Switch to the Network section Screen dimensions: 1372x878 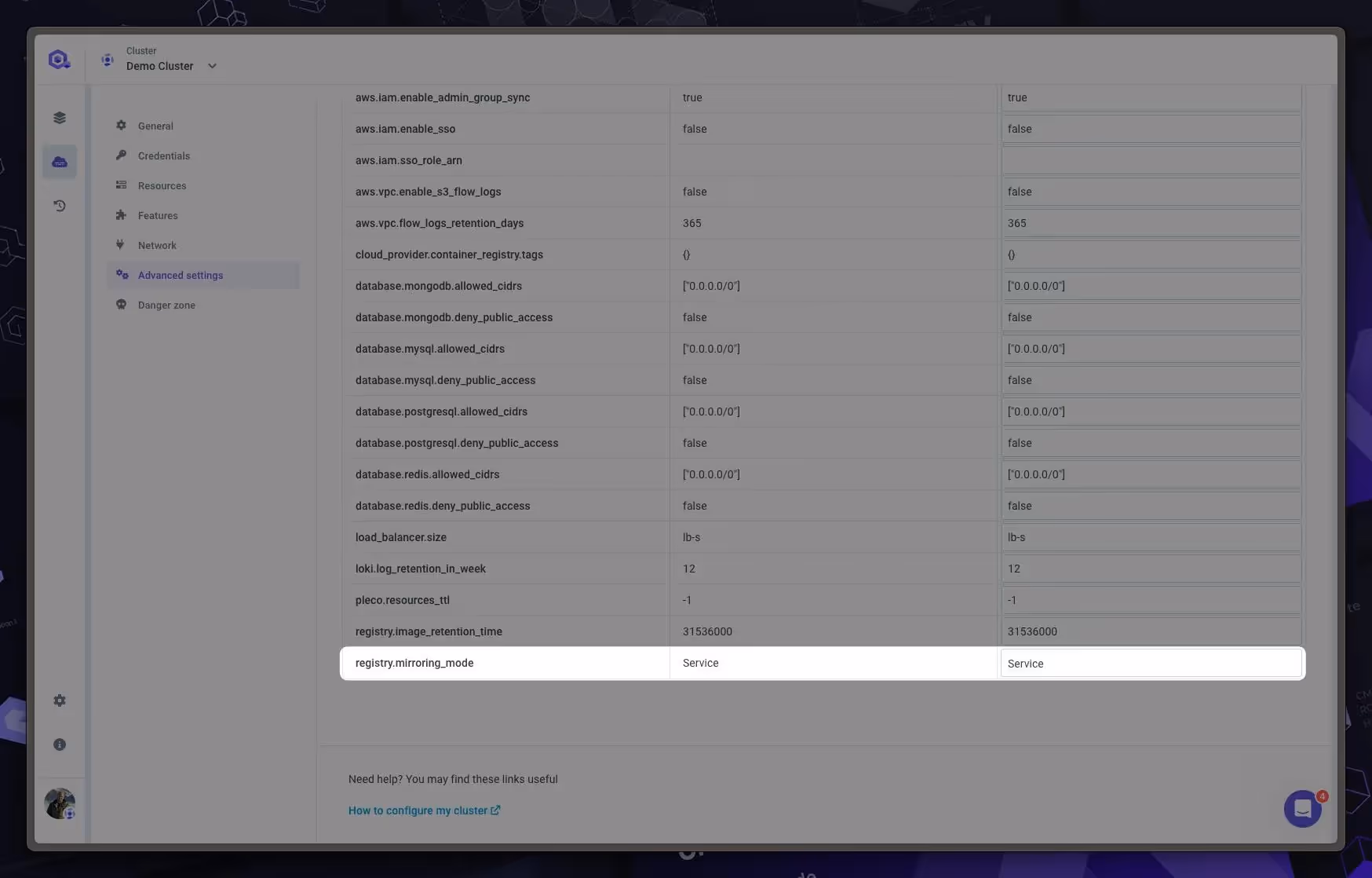pyautogui.click(x=156, y=245)
